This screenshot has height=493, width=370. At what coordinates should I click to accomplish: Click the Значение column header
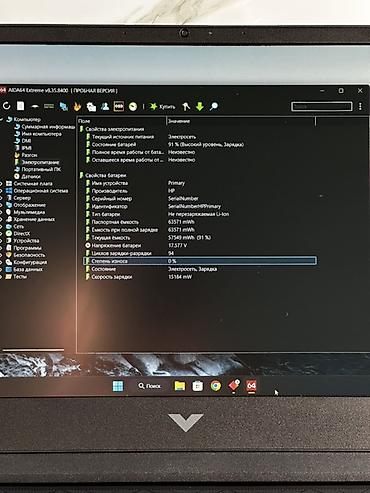[241, 121]
